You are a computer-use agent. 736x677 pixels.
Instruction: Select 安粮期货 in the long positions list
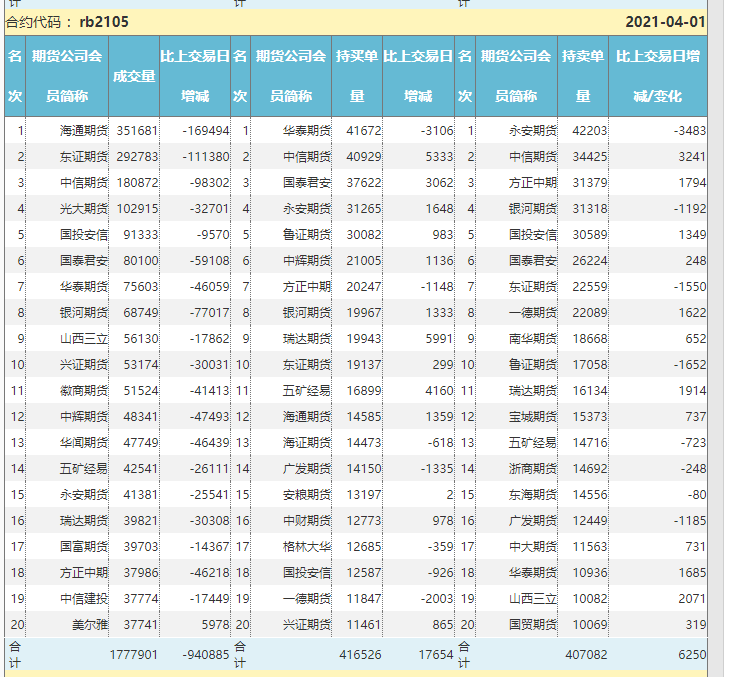click(x=307, y=494)
